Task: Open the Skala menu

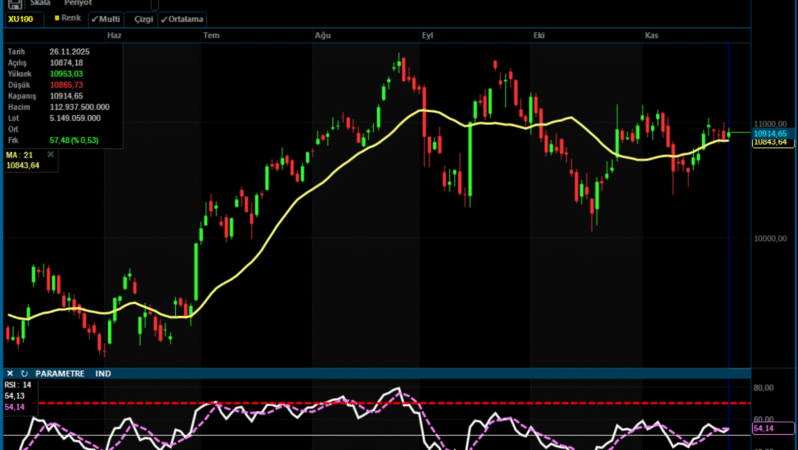Action: (x=41, y=4)
